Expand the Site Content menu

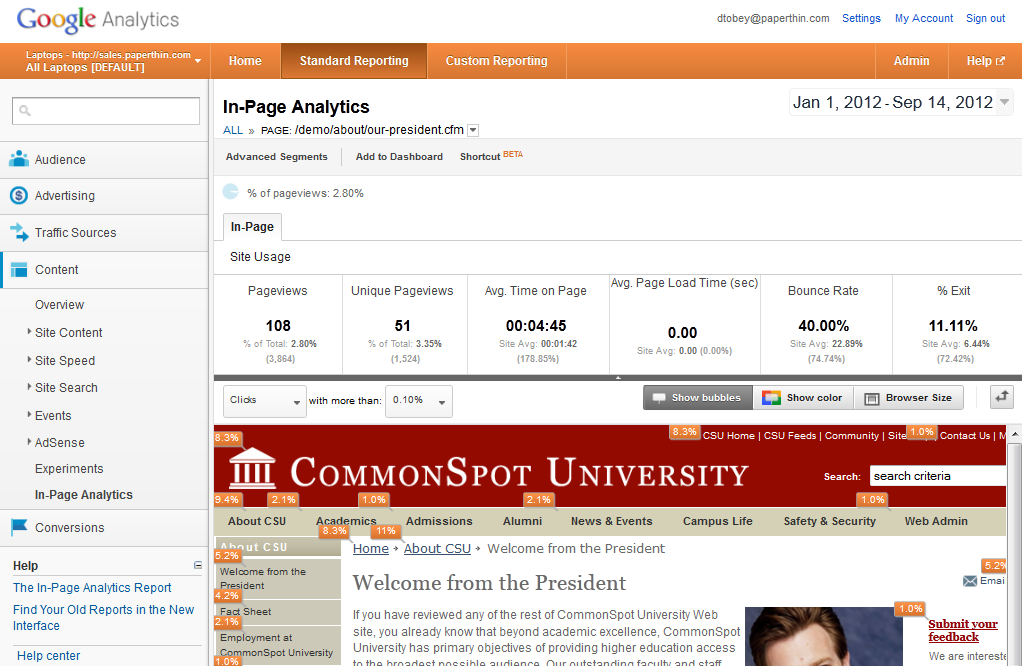point(68,332)
